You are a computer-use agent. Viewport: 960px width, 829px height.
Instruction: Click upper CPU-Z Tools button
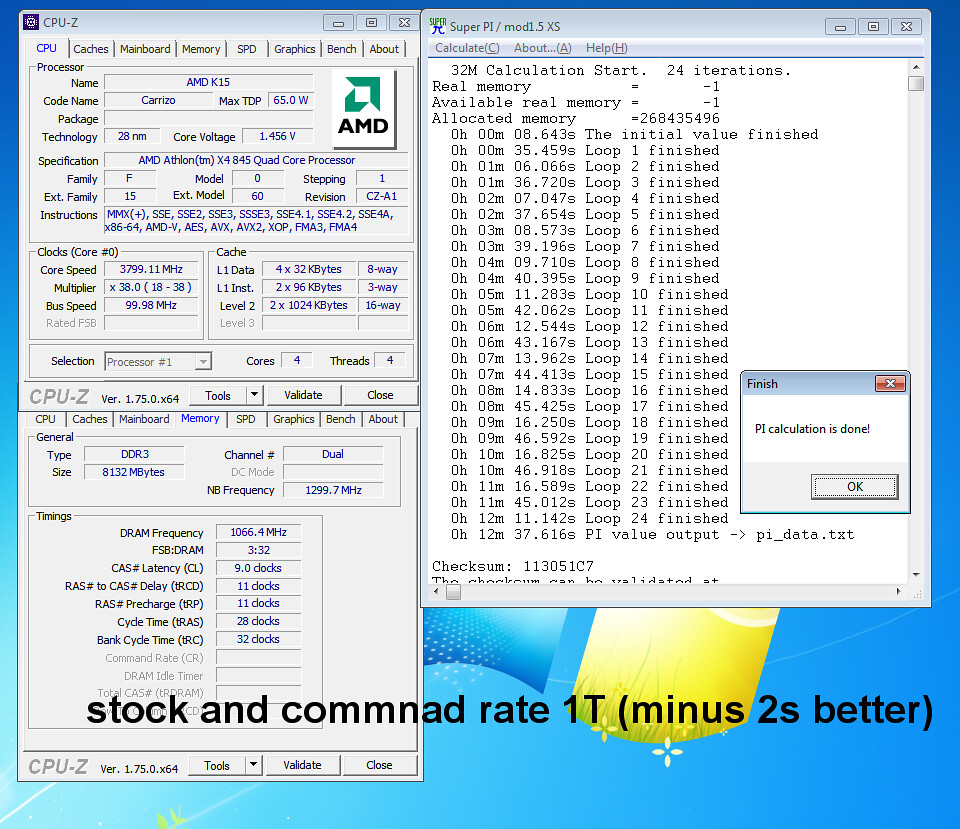click(218, 396)
